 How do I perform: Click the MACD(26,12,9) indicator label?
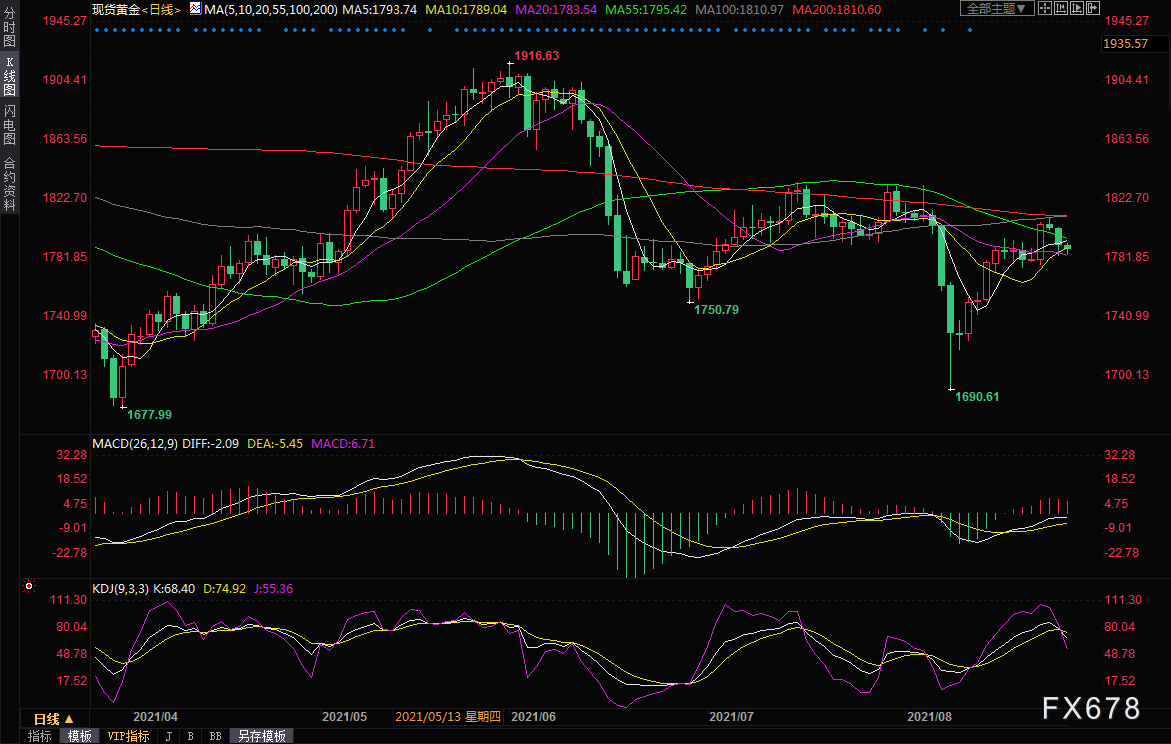coord(133,443)
